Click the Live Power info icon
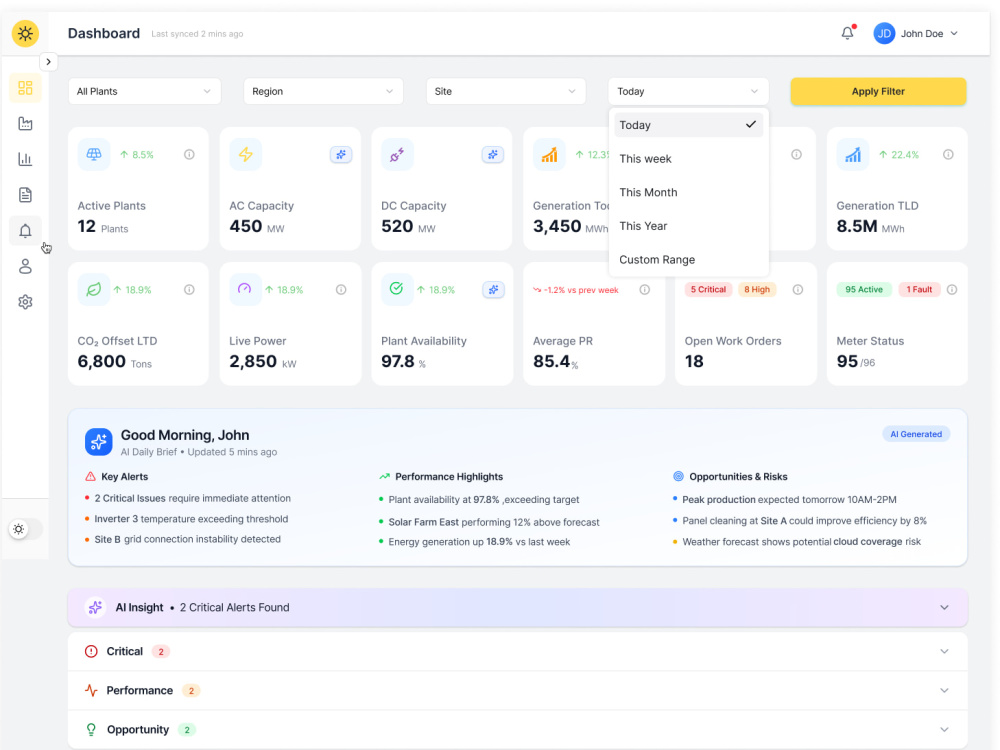Screen dimensions: 1000x750 coord(341,290)
